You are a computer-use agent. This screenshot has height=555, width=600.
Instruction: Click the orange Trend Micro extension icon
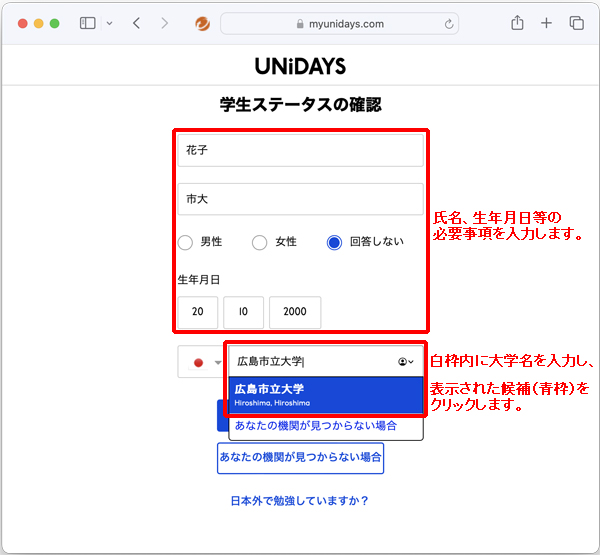[x=202, y=24]
